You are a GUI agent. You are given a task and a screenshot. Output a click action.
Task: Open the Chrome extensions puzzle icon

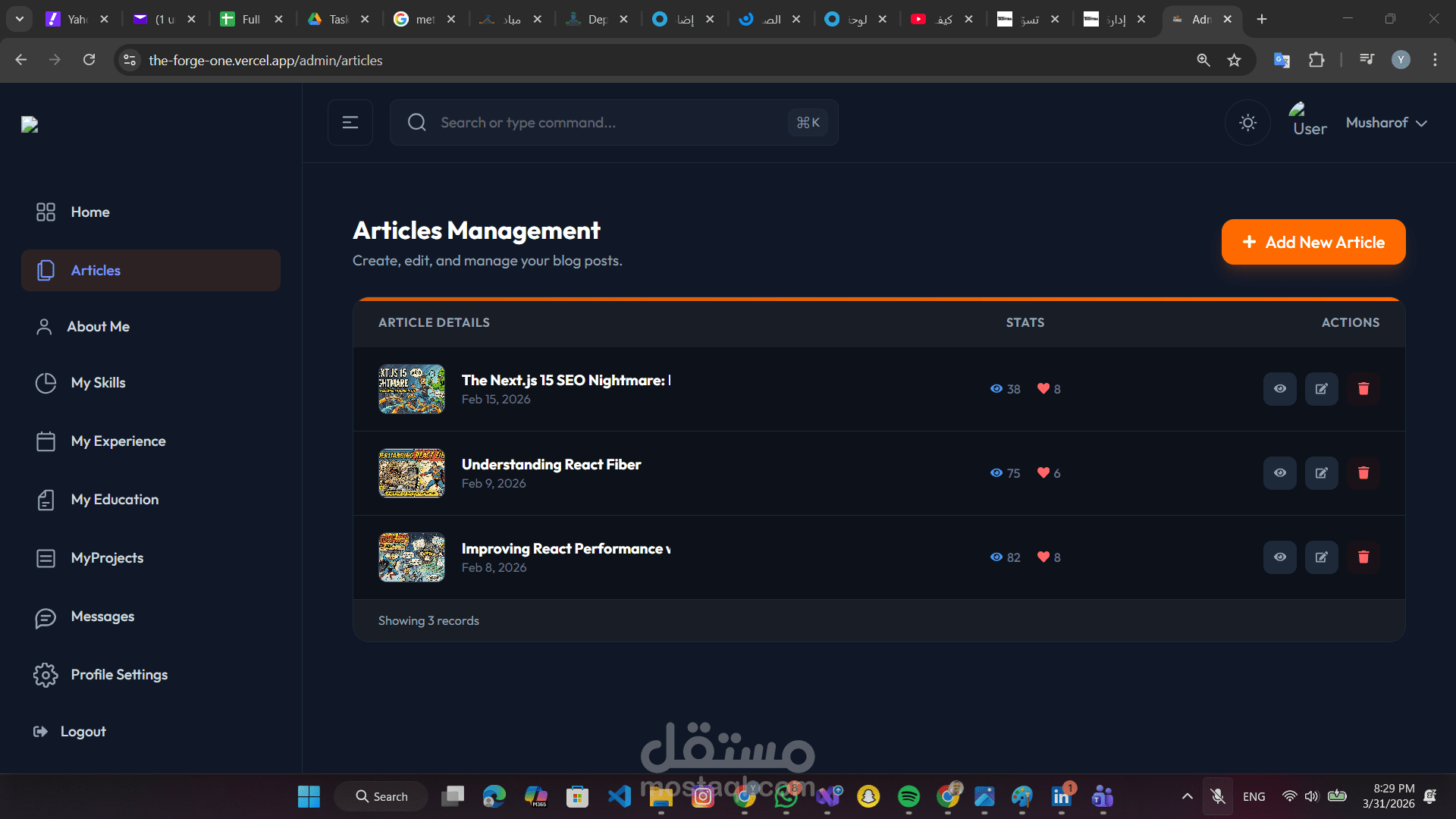tap(1316, 60)
